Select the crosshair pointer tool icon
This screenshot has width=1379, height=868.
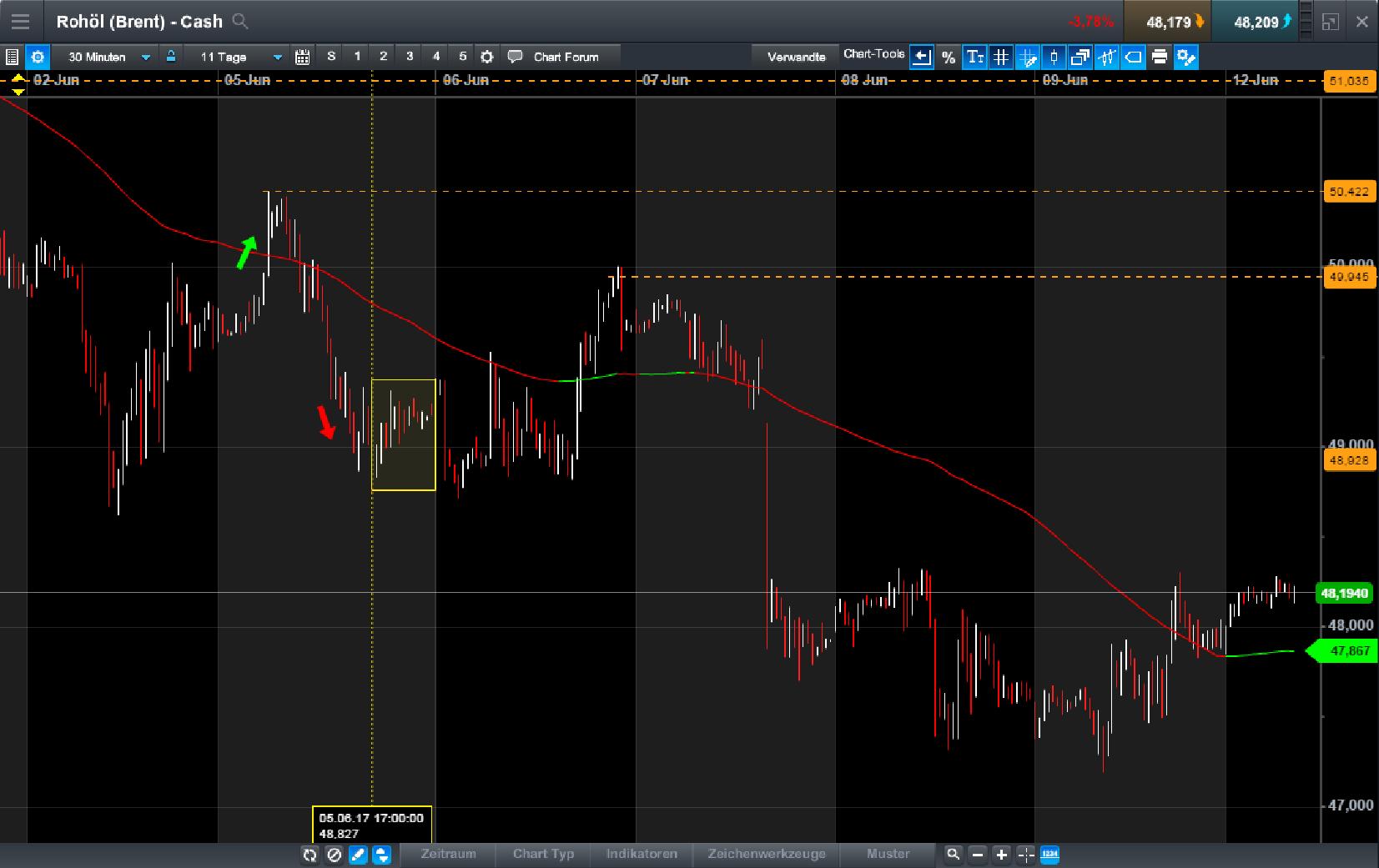[1028, 58]
